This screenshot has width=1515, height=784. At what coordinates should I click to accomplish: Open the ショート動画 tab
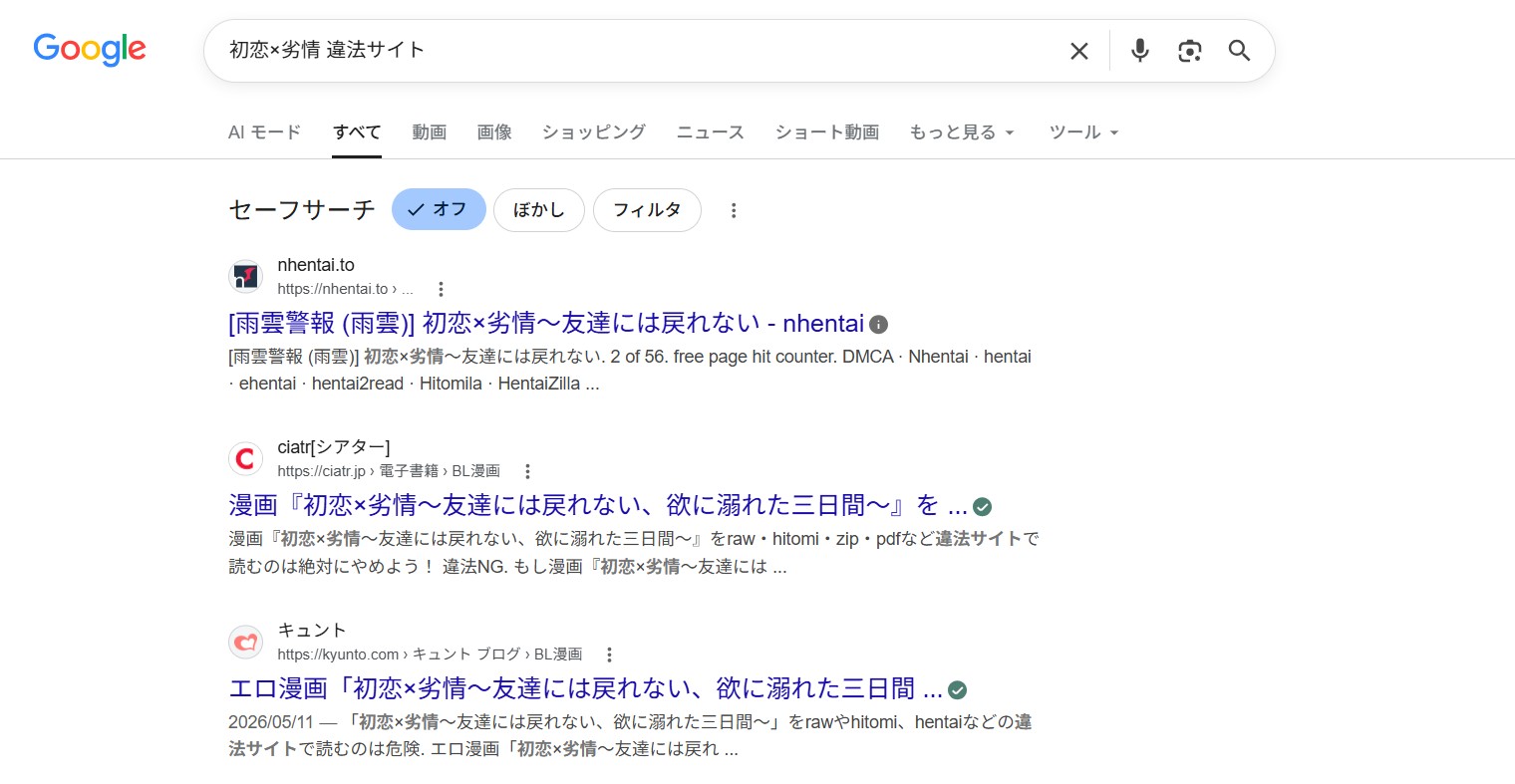click(x=827, y=132)
